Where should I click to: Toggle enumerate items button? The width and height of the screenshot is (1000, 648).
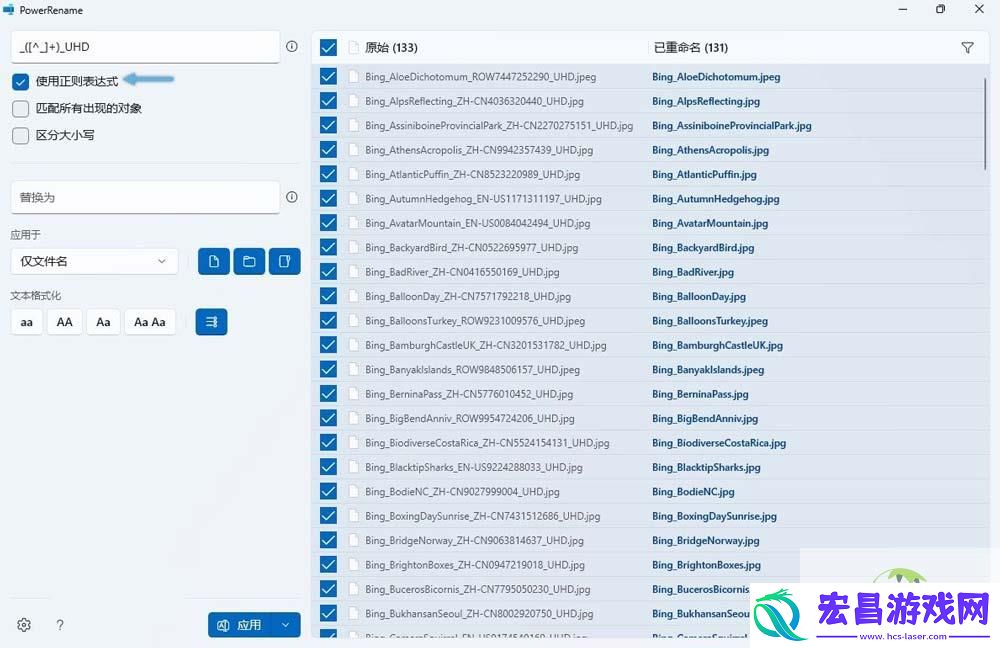pos(211,322)
